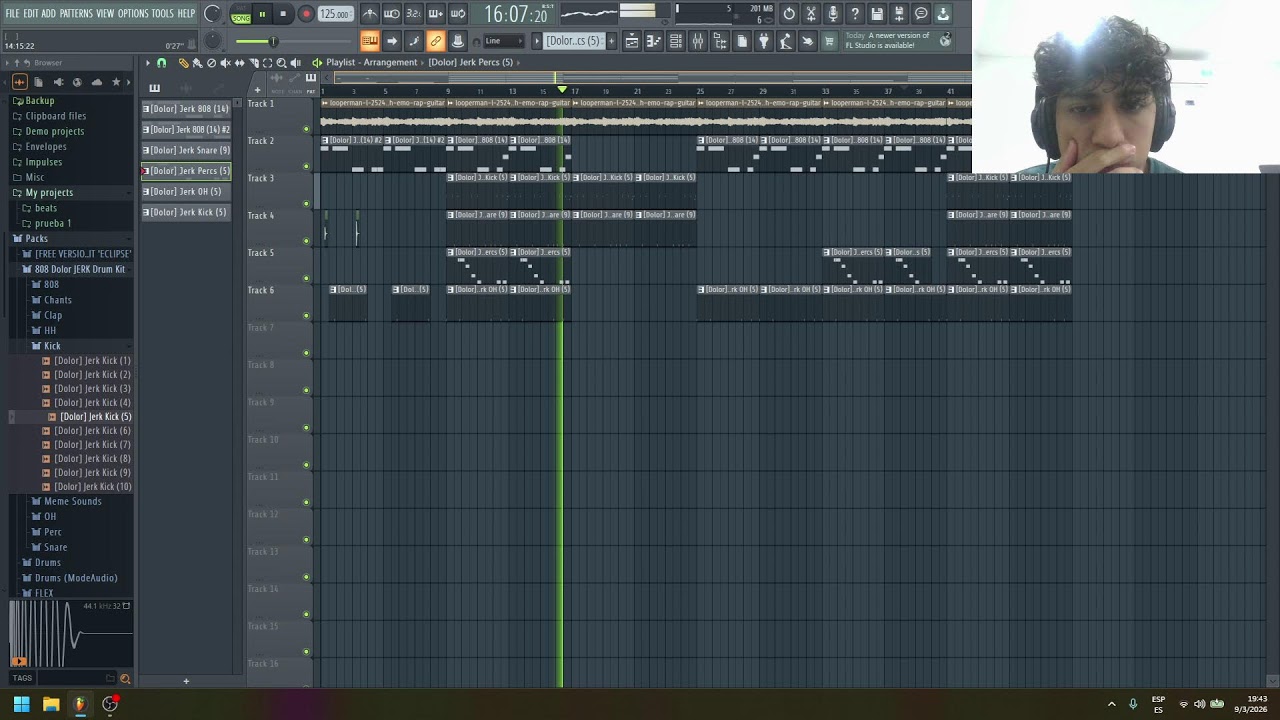Open the Channel rack
Screen dimensions: 1280x720
tap(675, 41)
